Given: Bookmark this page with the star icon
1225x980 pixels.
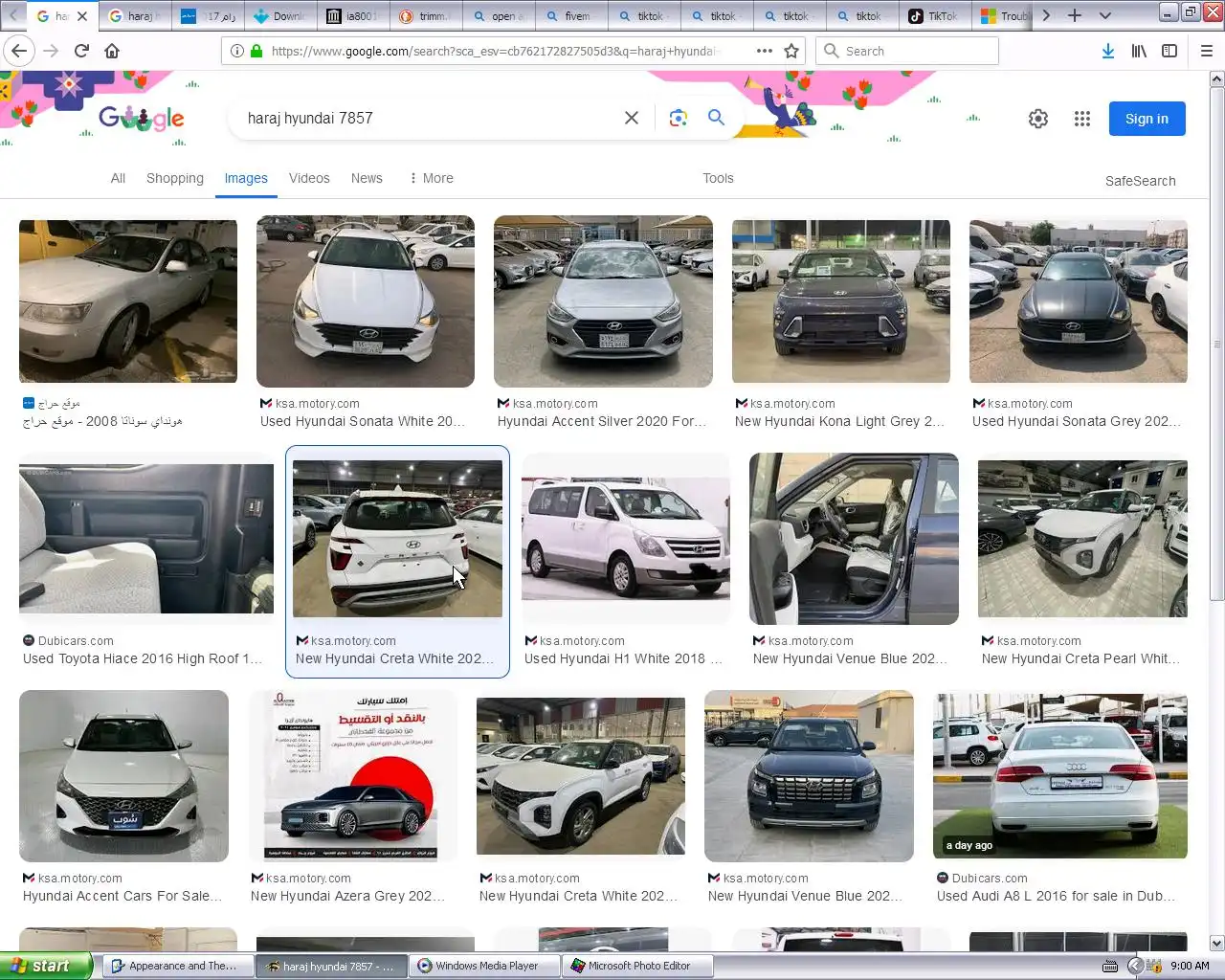Looking at the screenshot, I should tap(791, 51).
